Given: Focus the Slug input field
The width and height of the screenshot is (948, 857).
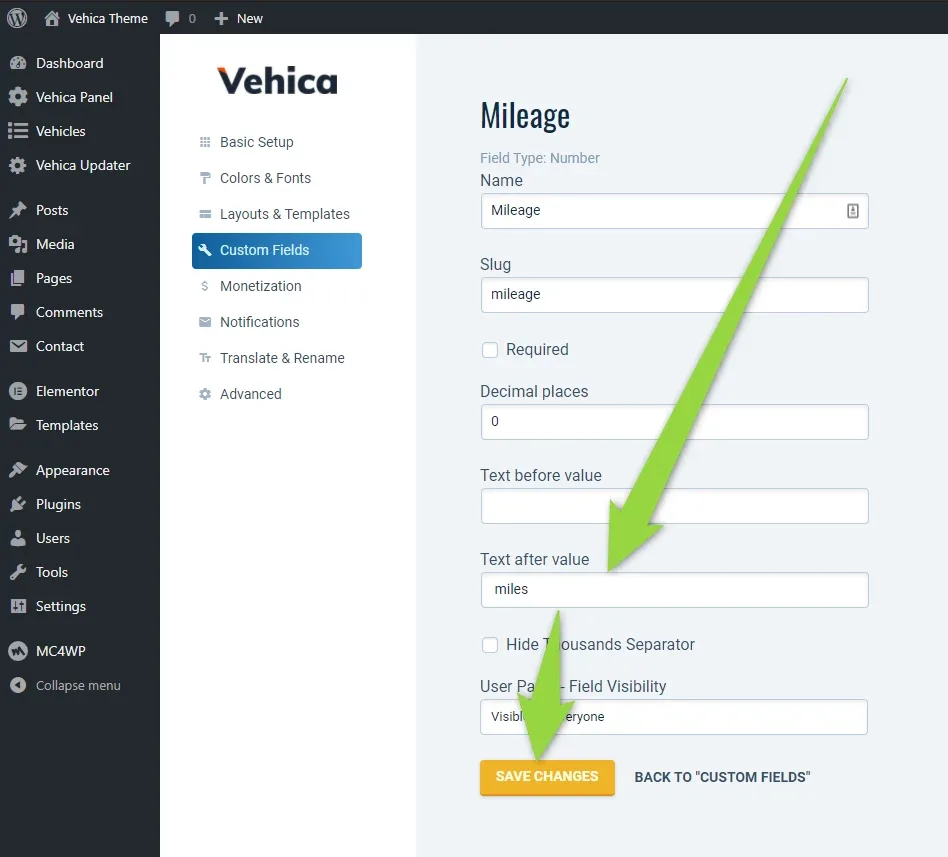Looking at the screenshot, I should click(674, 295).
